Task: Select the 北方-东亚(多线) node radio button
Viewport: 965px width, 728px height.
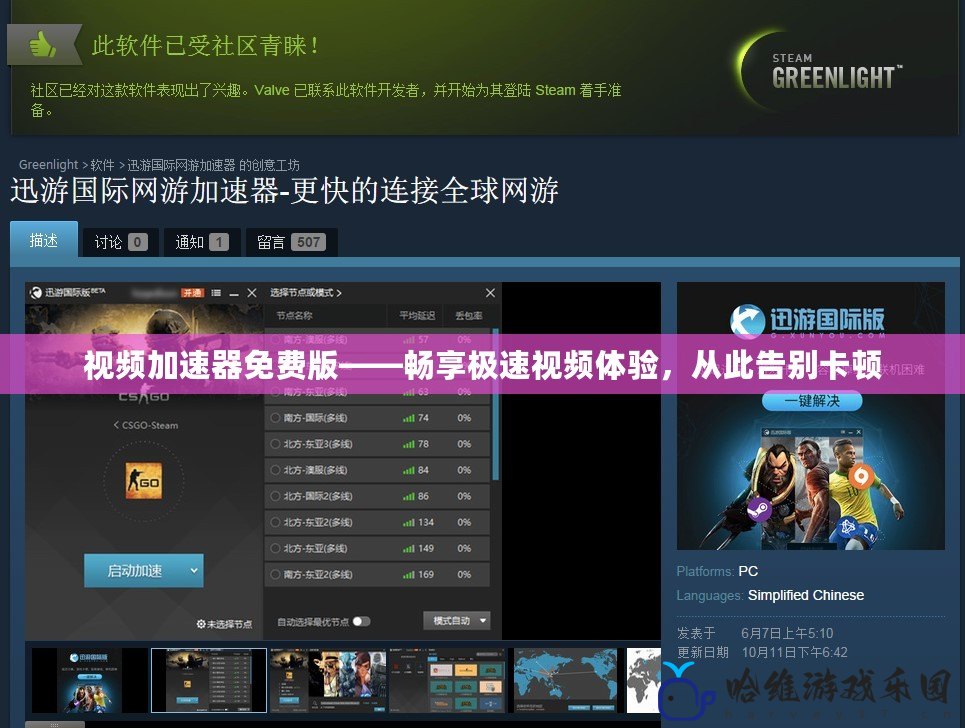Action: 275,548
